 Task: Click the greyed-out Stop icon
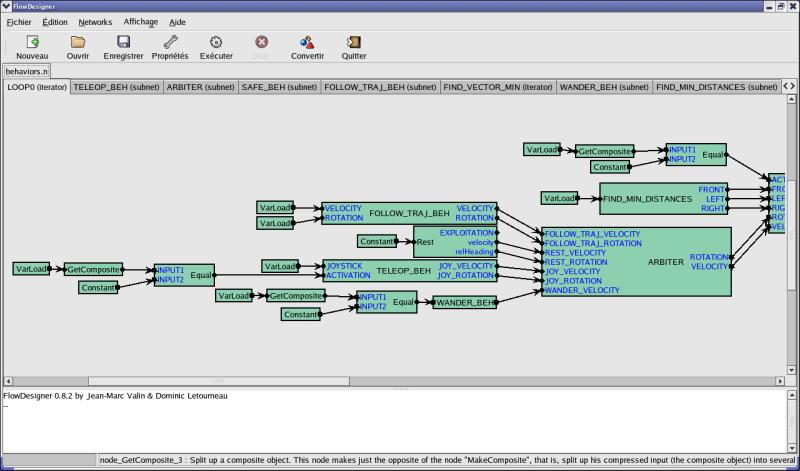(261, 42)
